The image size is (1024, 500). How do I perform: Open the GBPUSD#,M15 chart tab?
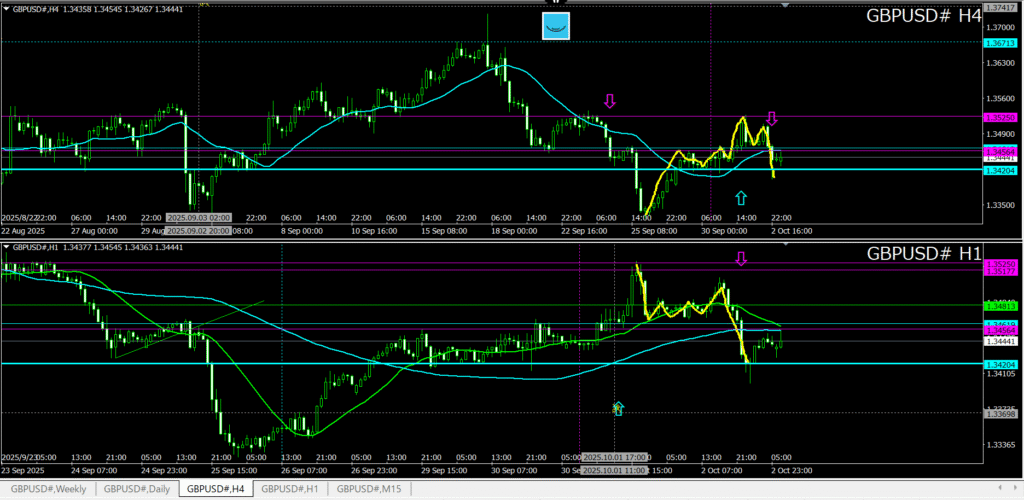tap(371, 489)
